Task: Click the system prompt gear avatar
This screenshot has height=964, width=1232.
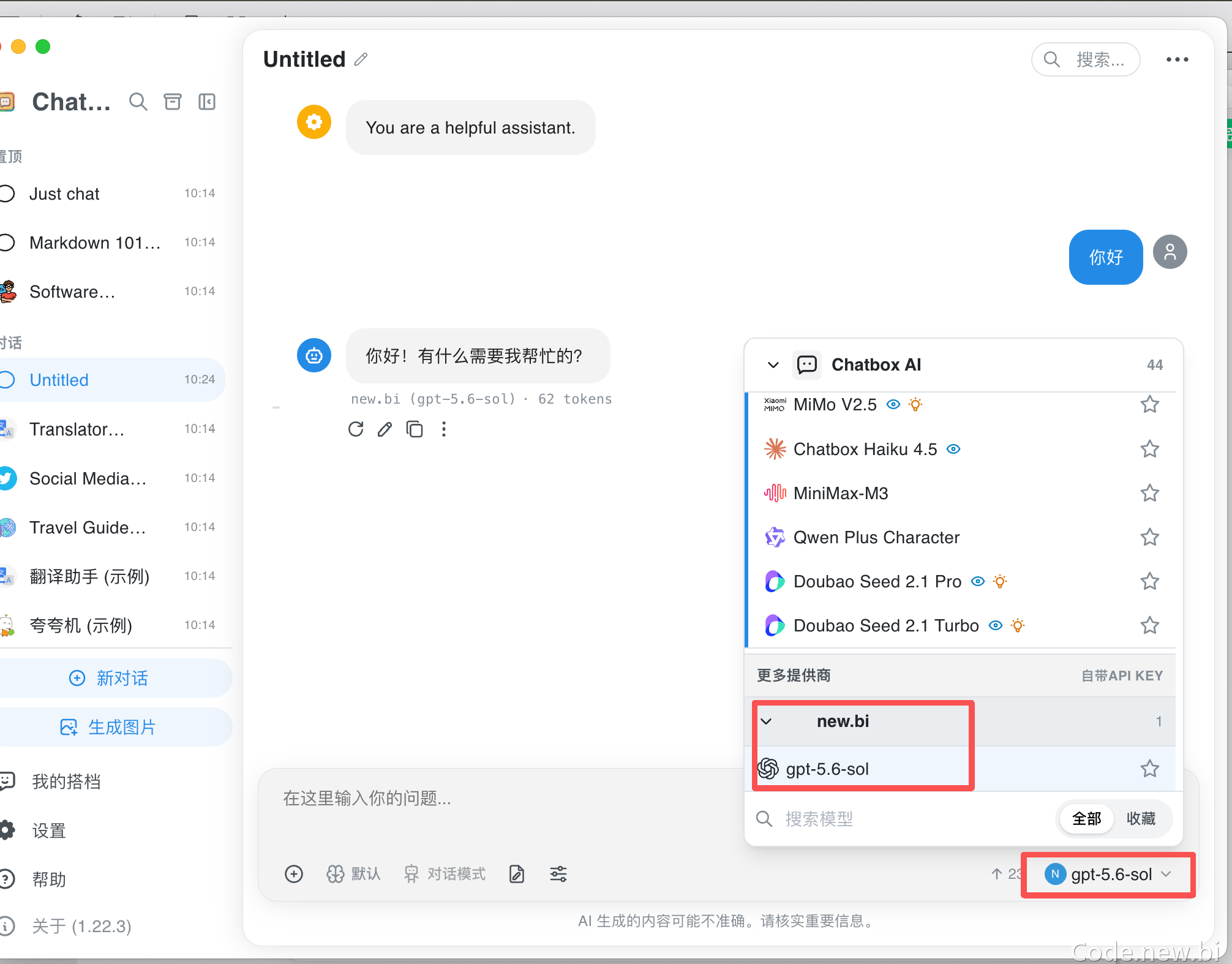Action: click(314, 122)
